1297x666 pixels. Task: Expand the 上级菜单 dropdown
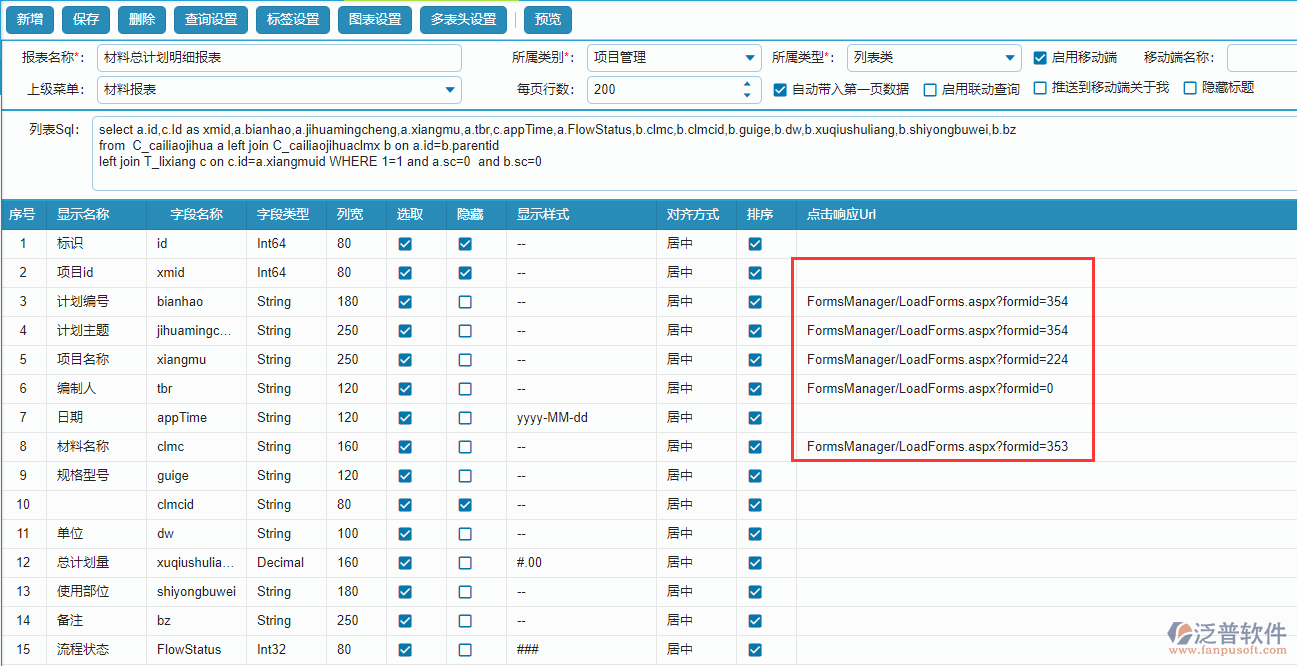(x=449, y=90)
